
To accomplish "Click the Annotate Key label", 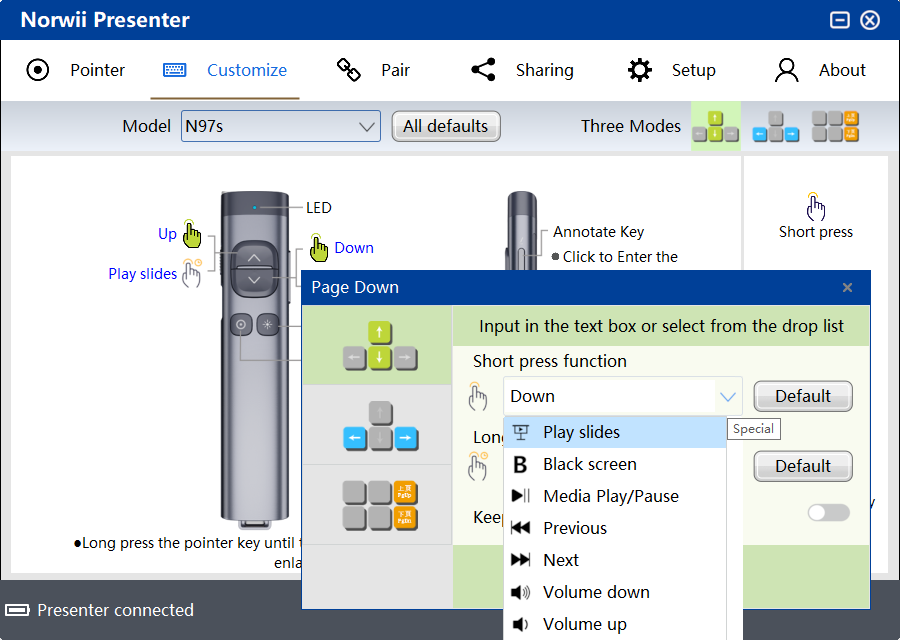I will (x=598, y=232).
